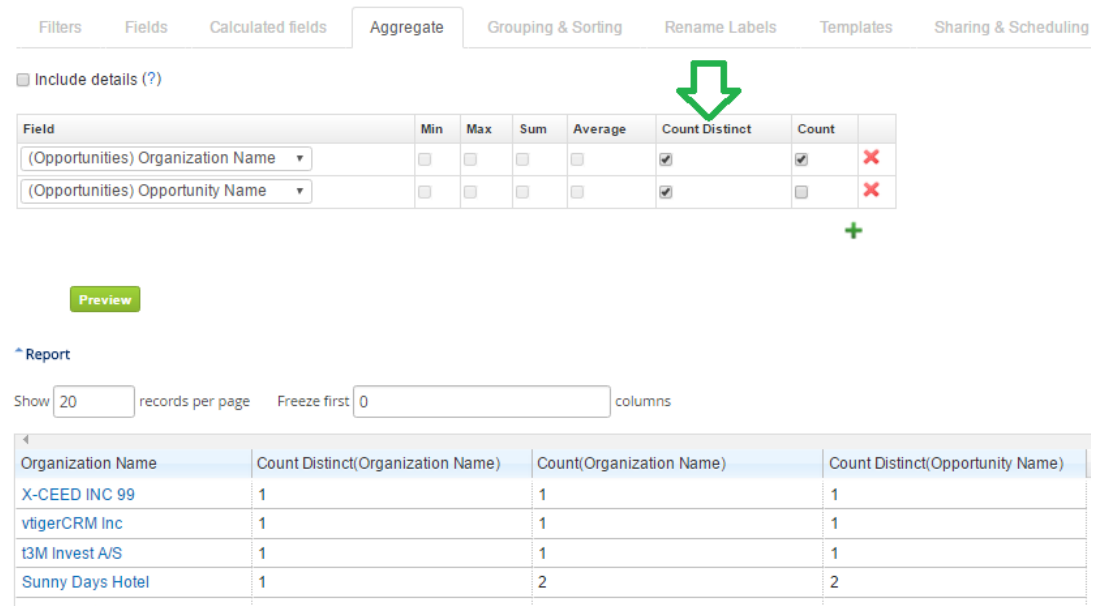This screenshot has height=615, width=1101.
Task: Enable the Include details checkbox
Action: (x=23, y=80)
